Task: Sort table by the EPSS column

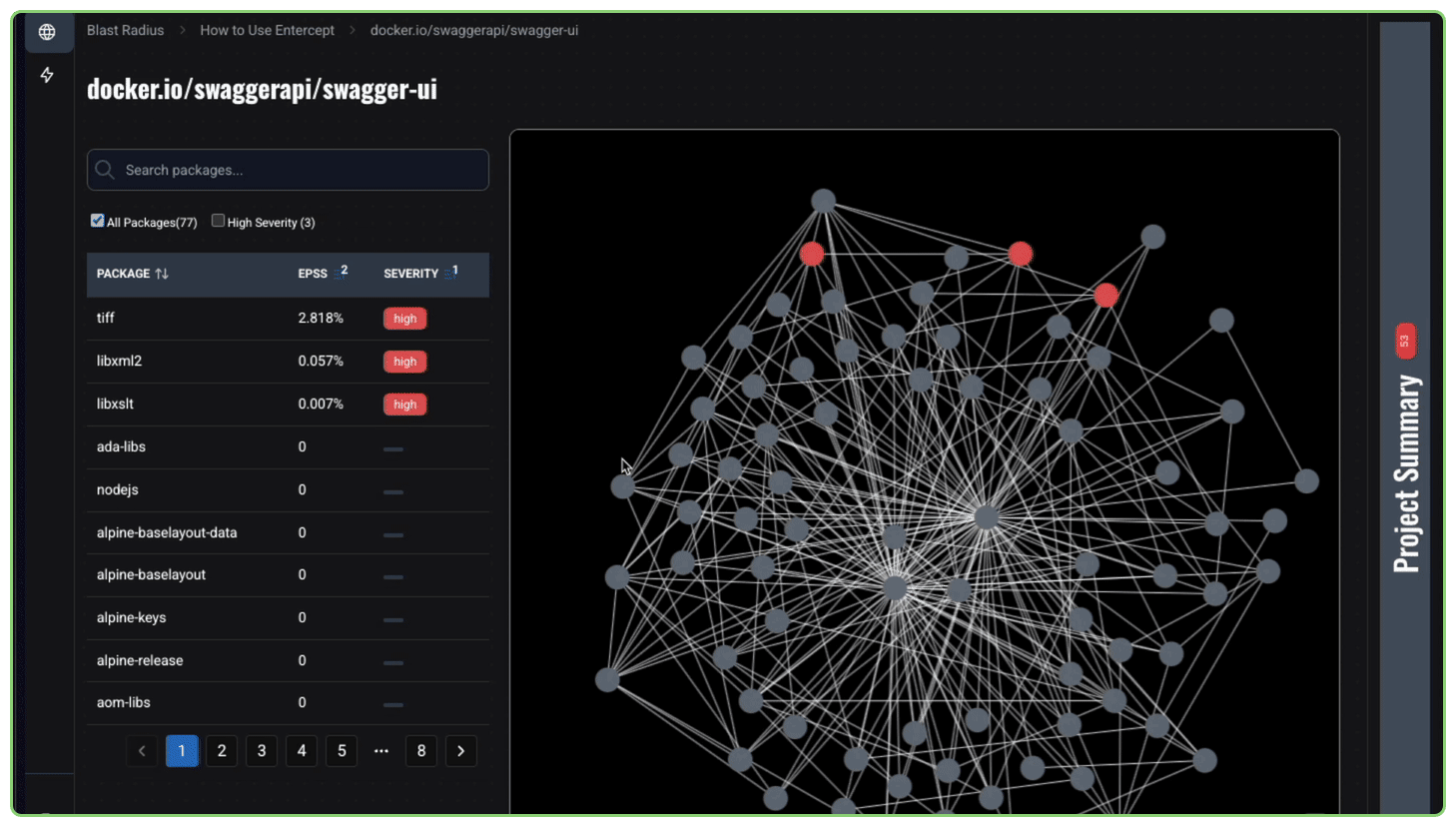Action: click(x=313, y=274)
